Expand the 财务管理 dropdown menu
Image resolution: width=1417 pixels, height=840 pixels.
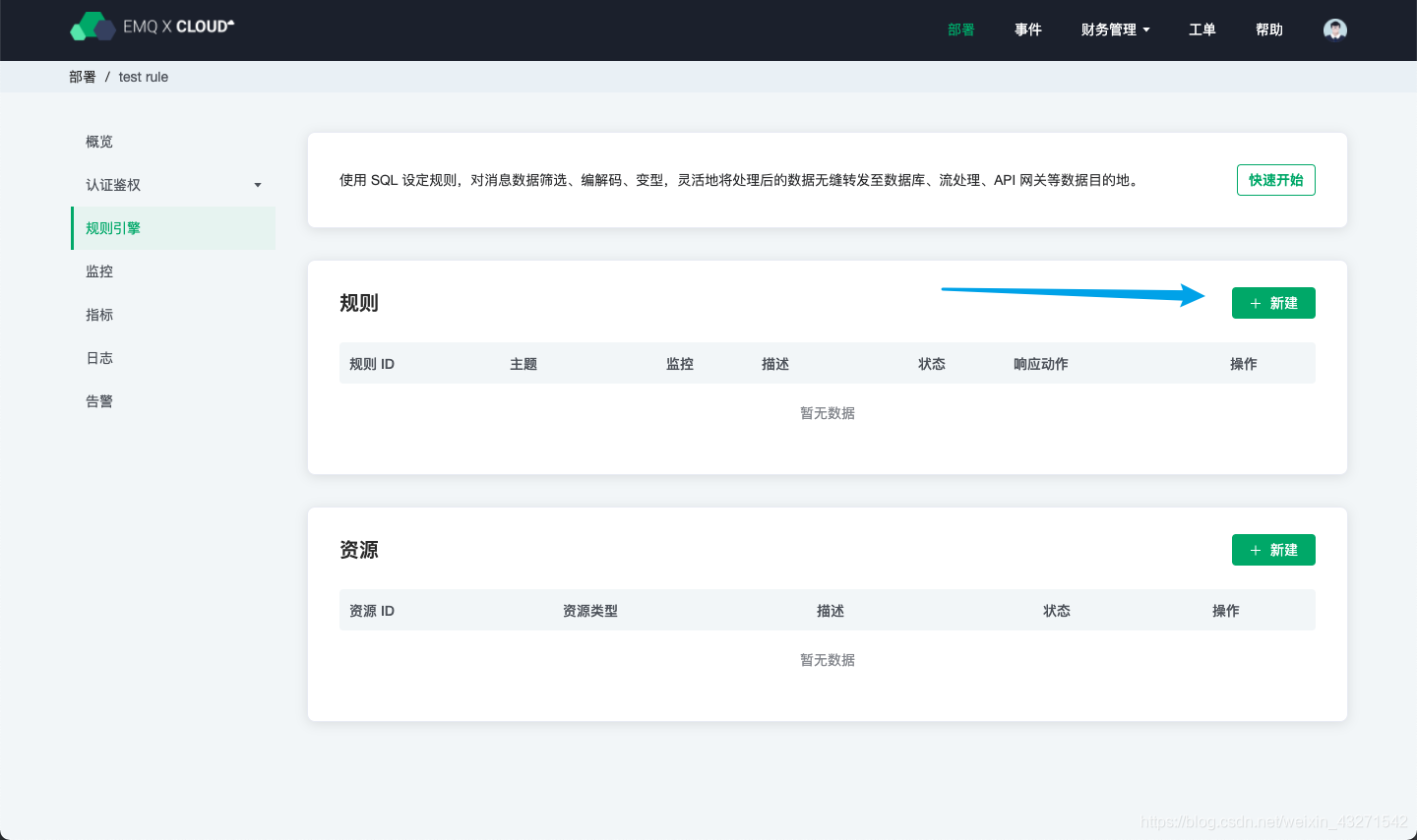click(1115, 30)
